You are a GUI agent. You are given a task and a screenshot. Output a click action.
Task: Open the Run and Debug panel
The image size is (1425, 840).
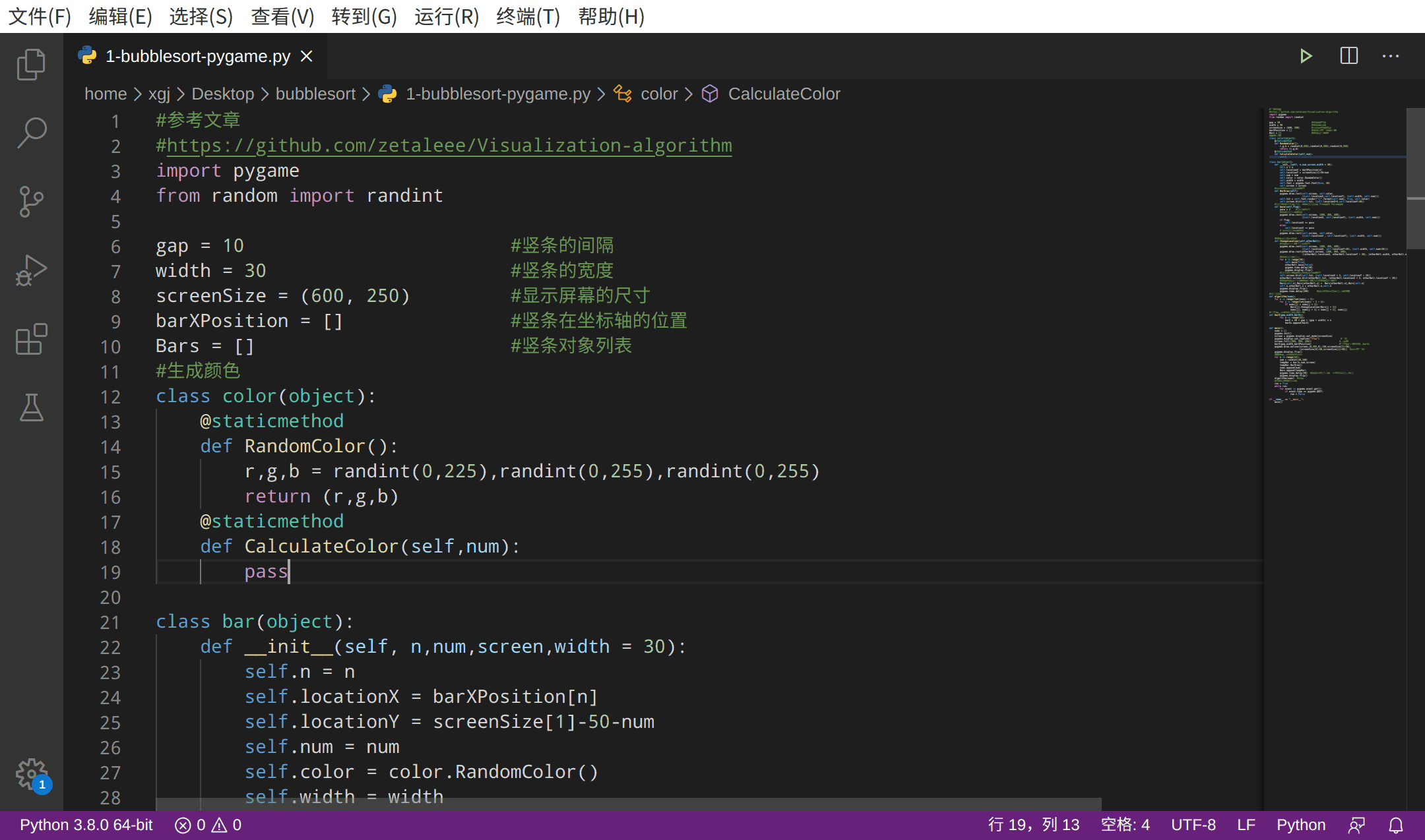coord(31,270)
